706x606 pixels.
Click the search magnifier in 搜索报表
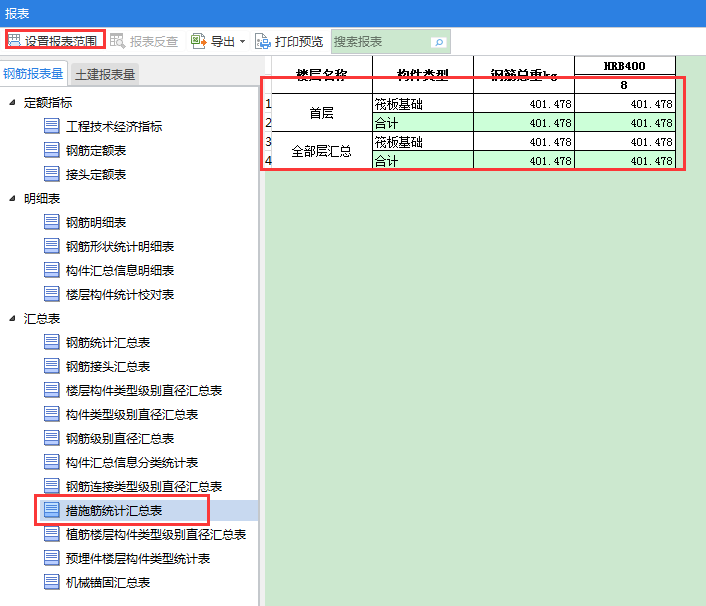(x=439, y=42)
